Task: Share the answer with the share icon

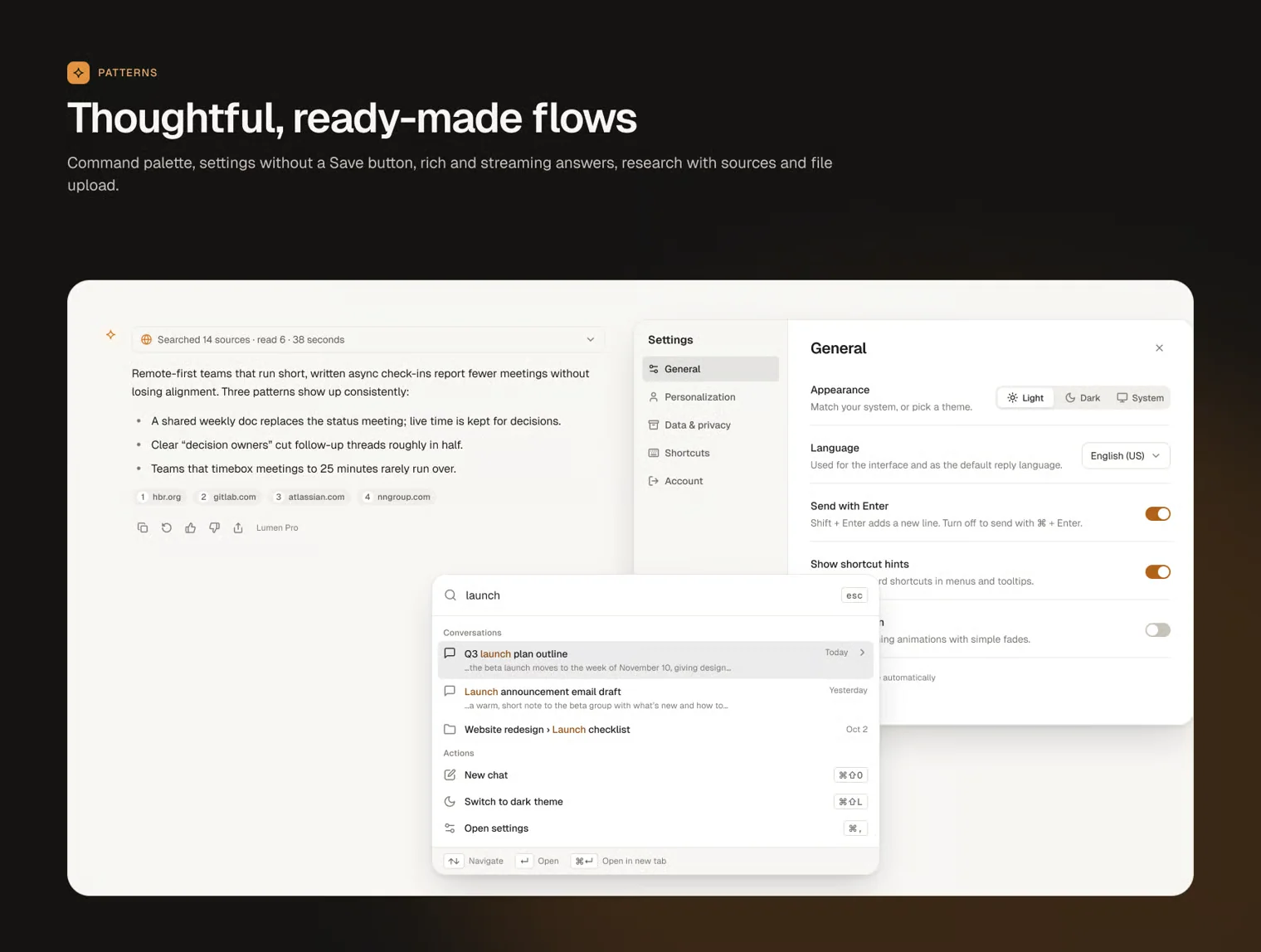Action: coord(238,527)
